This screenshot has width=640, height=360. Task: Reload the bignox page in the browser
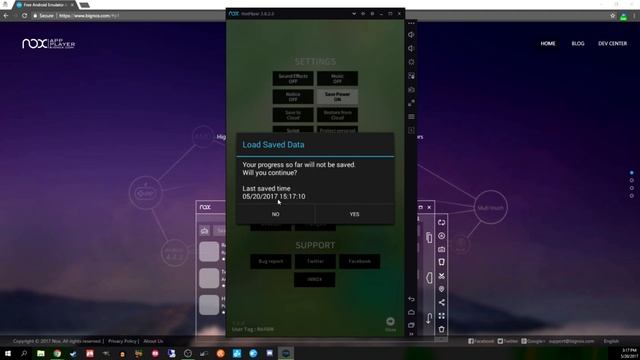pyautogui.click(x=24, y=16)
